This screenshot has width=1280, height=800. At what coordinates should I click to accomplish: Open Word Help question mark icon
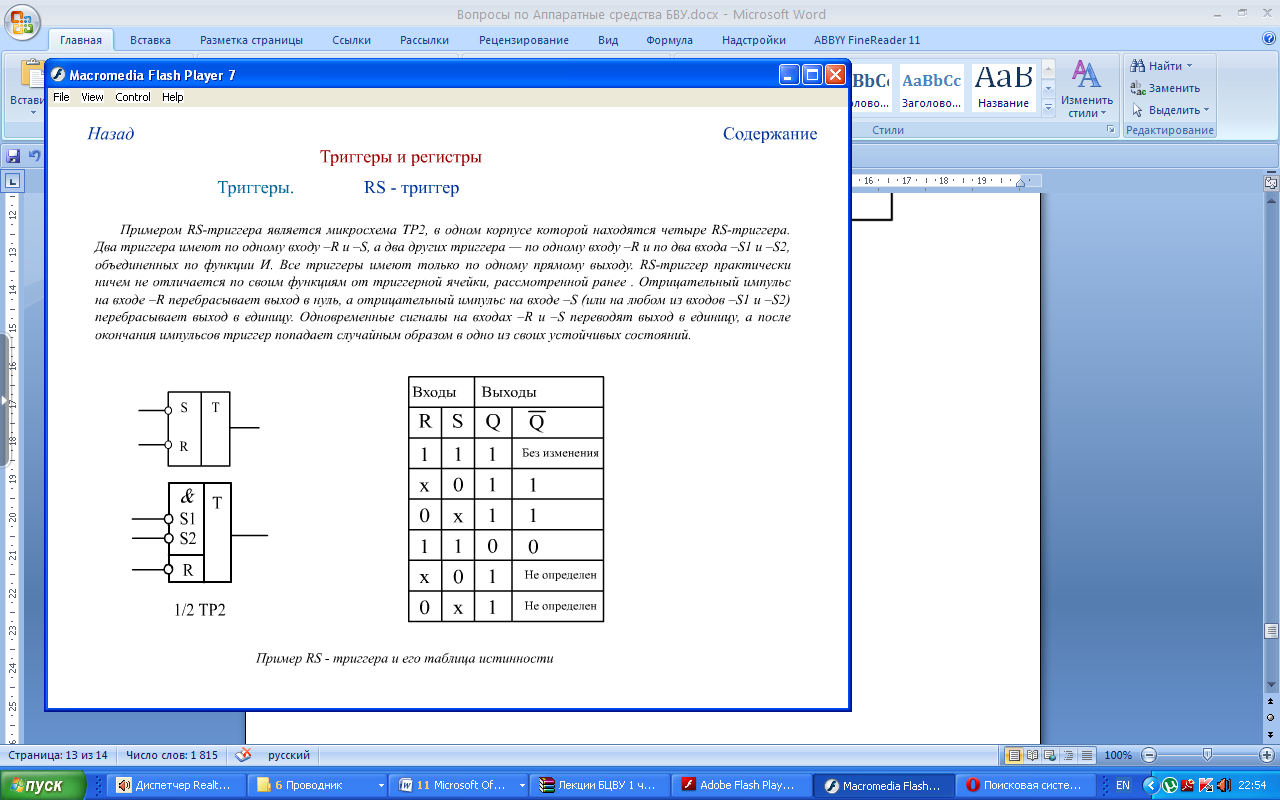pyautogui.click(x=1269, y=39)
